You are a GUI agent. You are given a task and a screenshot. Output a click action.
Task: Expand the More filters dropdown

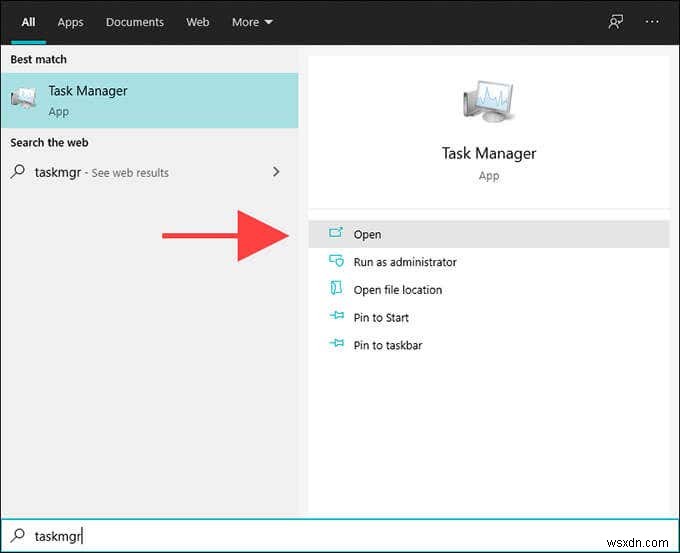pos(252,22)
